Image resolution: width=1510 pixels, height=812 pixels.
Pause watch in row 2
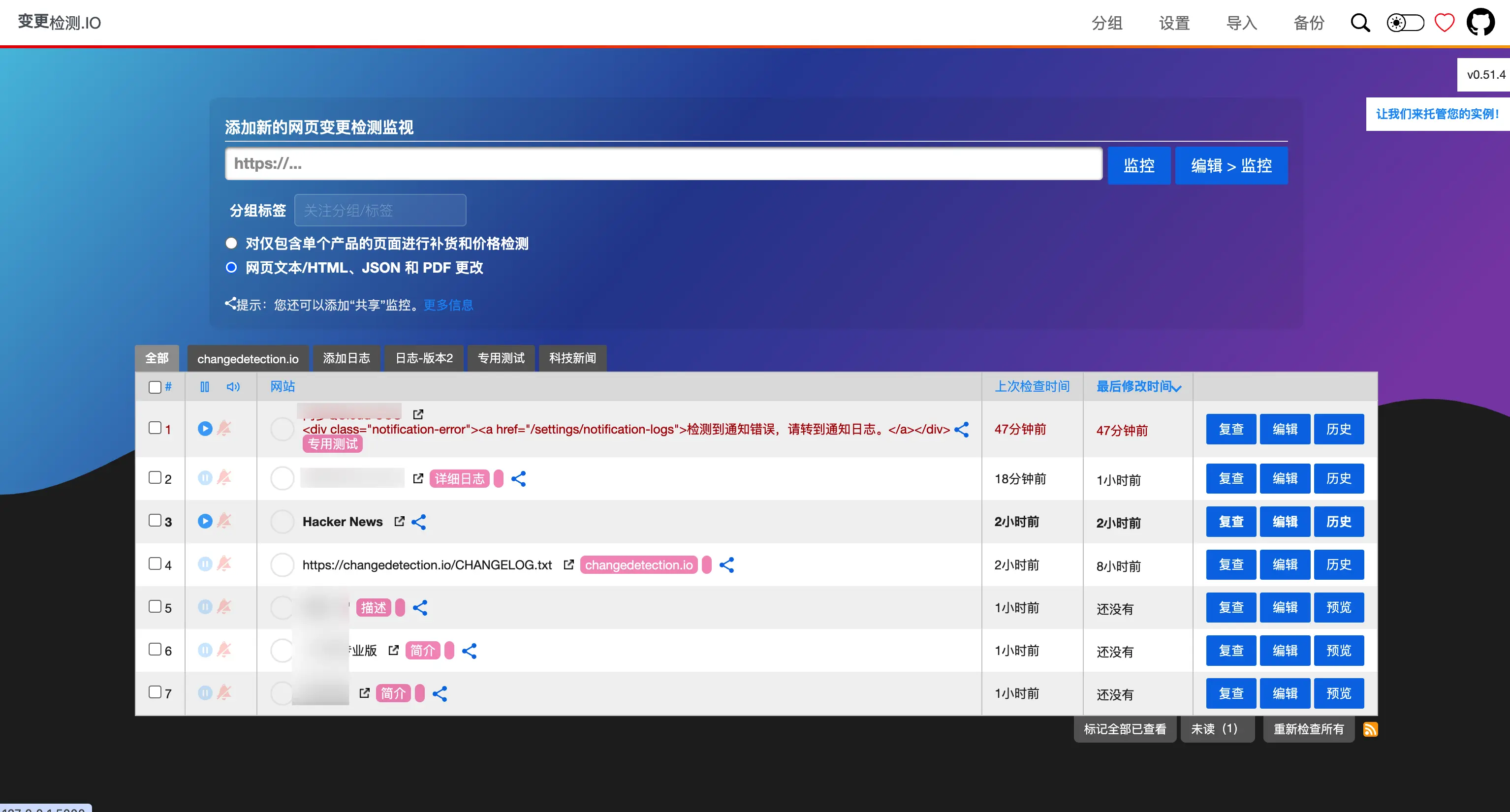pos(205,478)
